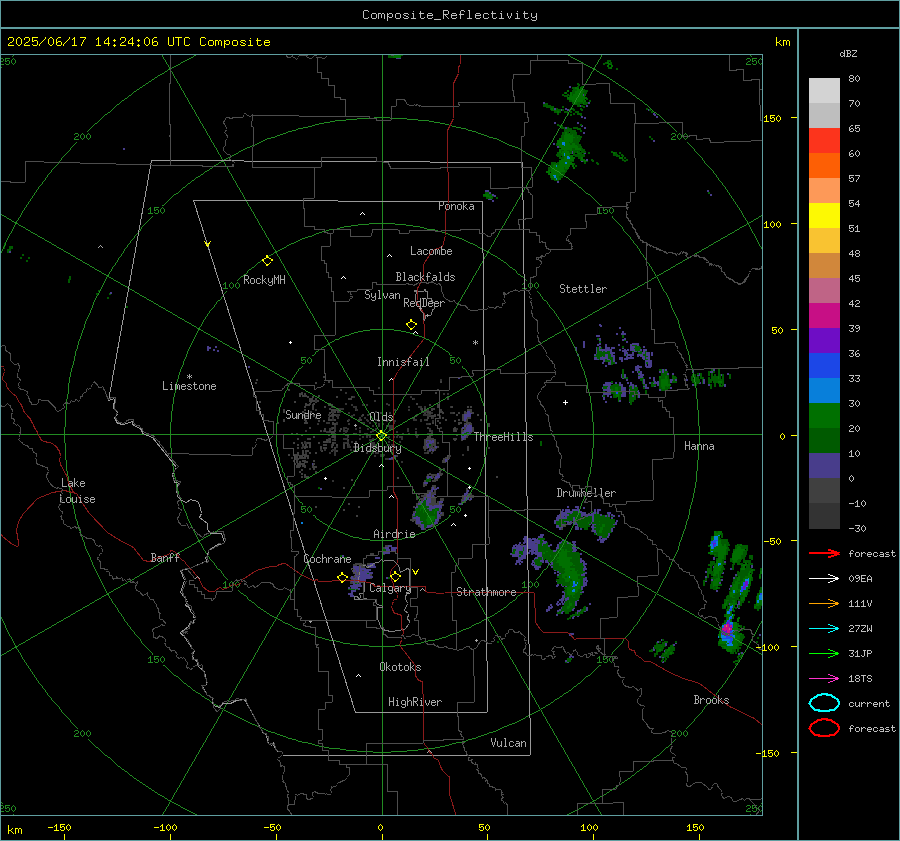Click the ThreeHills label
Viewport: 900px width, 841px height.
point(503,437)
